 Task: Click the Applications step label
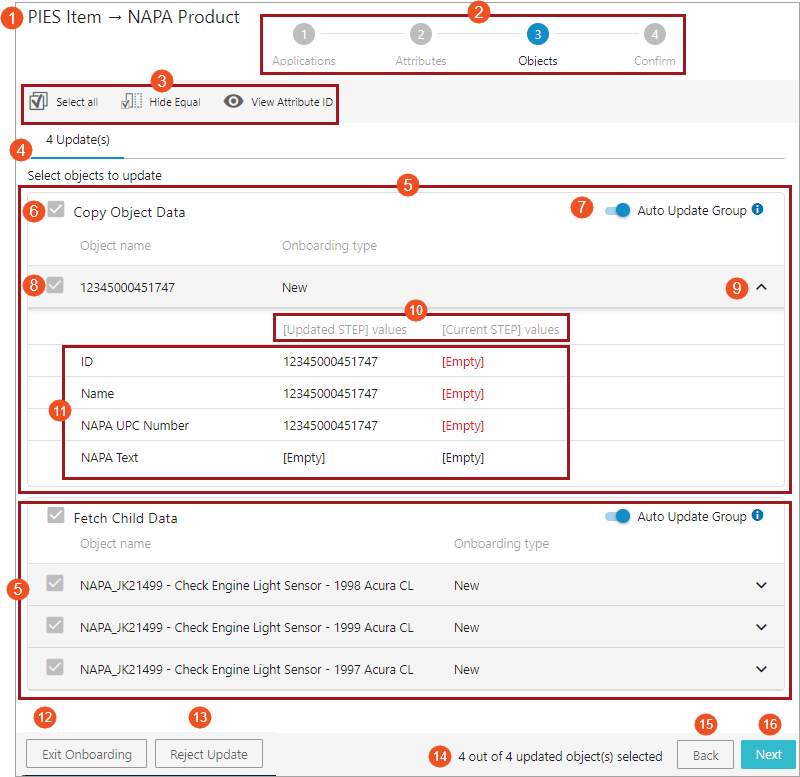[x=304, y=61]
